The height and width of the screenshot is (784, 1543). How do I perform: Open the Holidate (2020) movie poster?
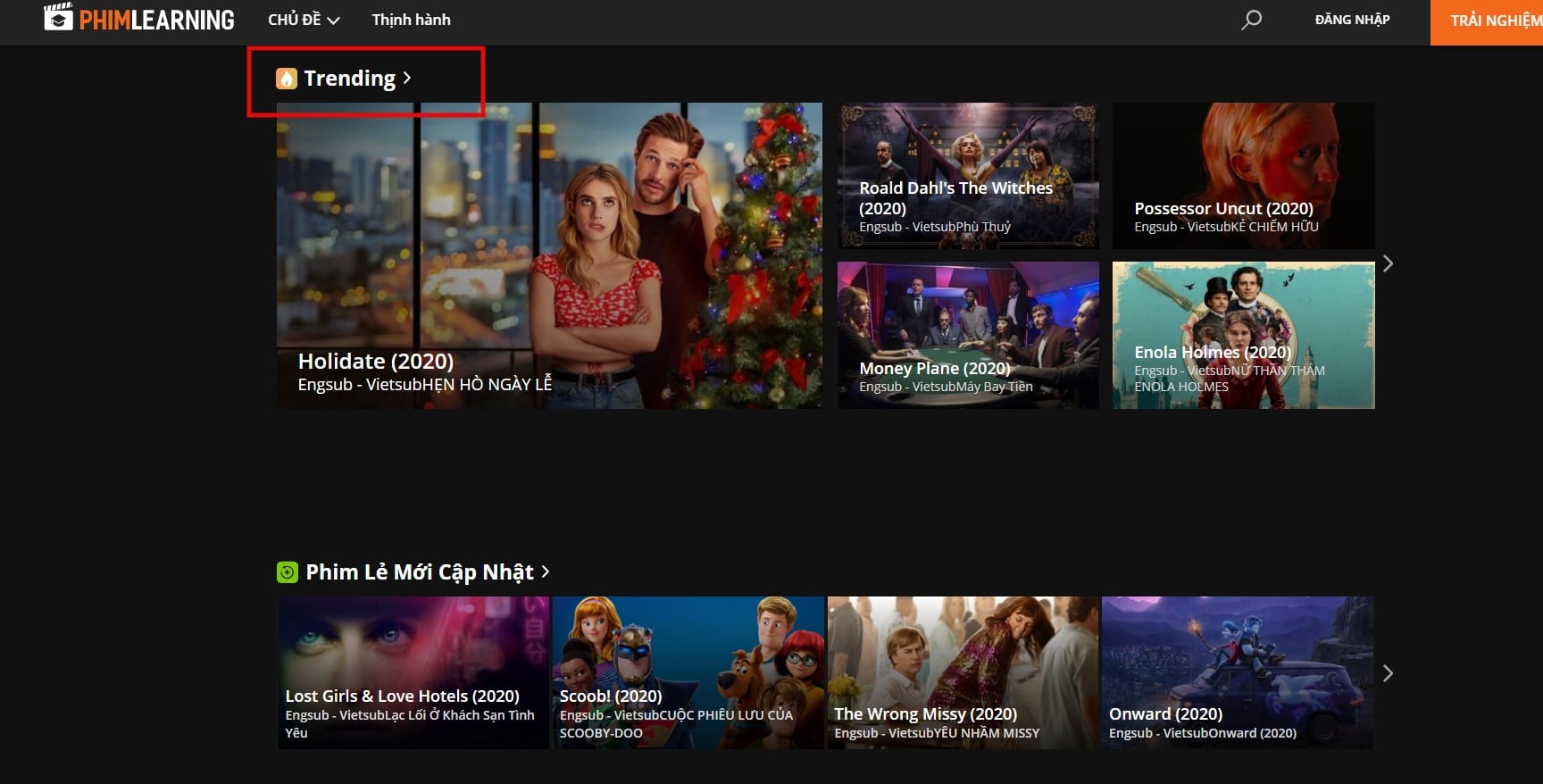[549, 255]
